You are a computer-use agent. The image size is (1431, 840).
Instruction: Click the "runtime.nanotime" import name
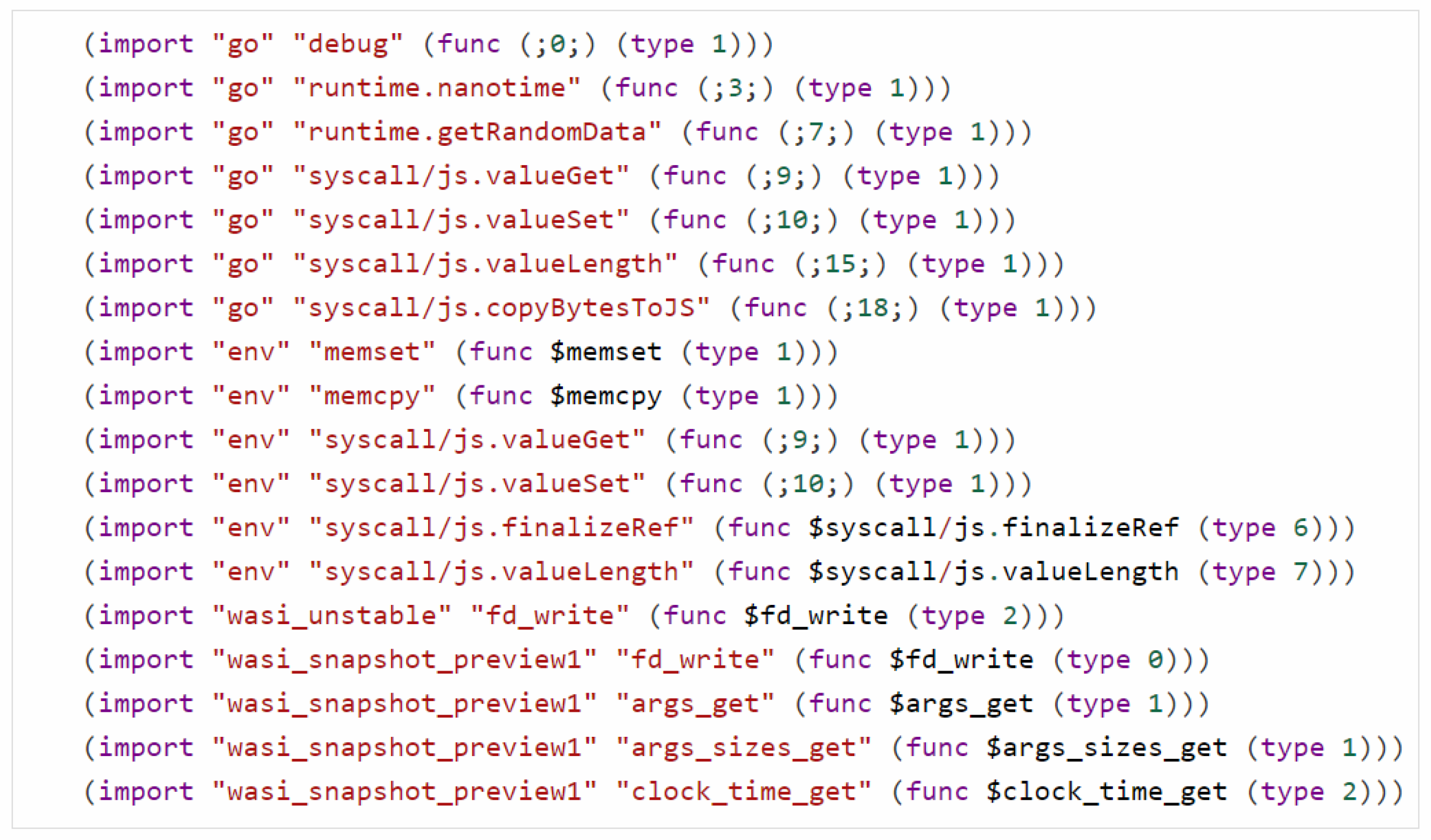coord(437,88)
